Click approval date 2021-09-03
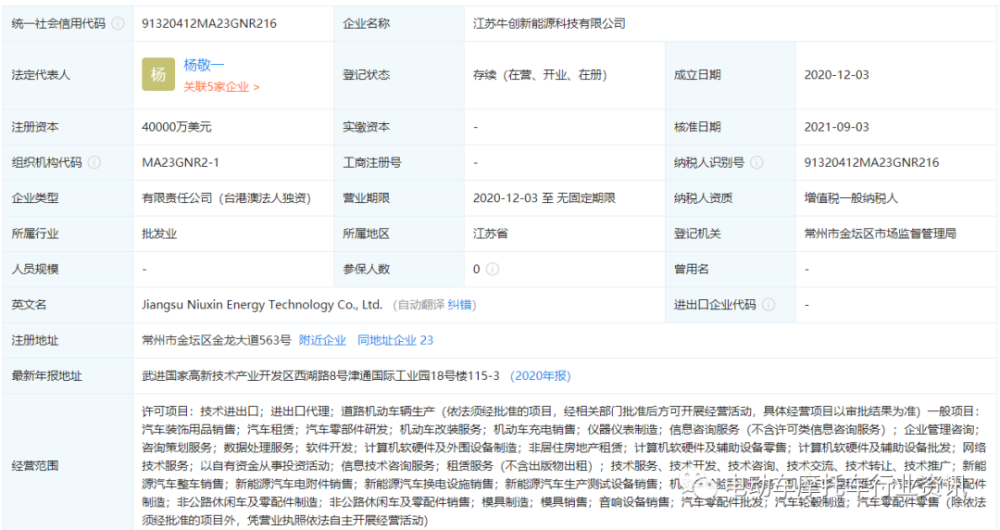Screen dimensions: 1000x530 [x=836, y=127]
